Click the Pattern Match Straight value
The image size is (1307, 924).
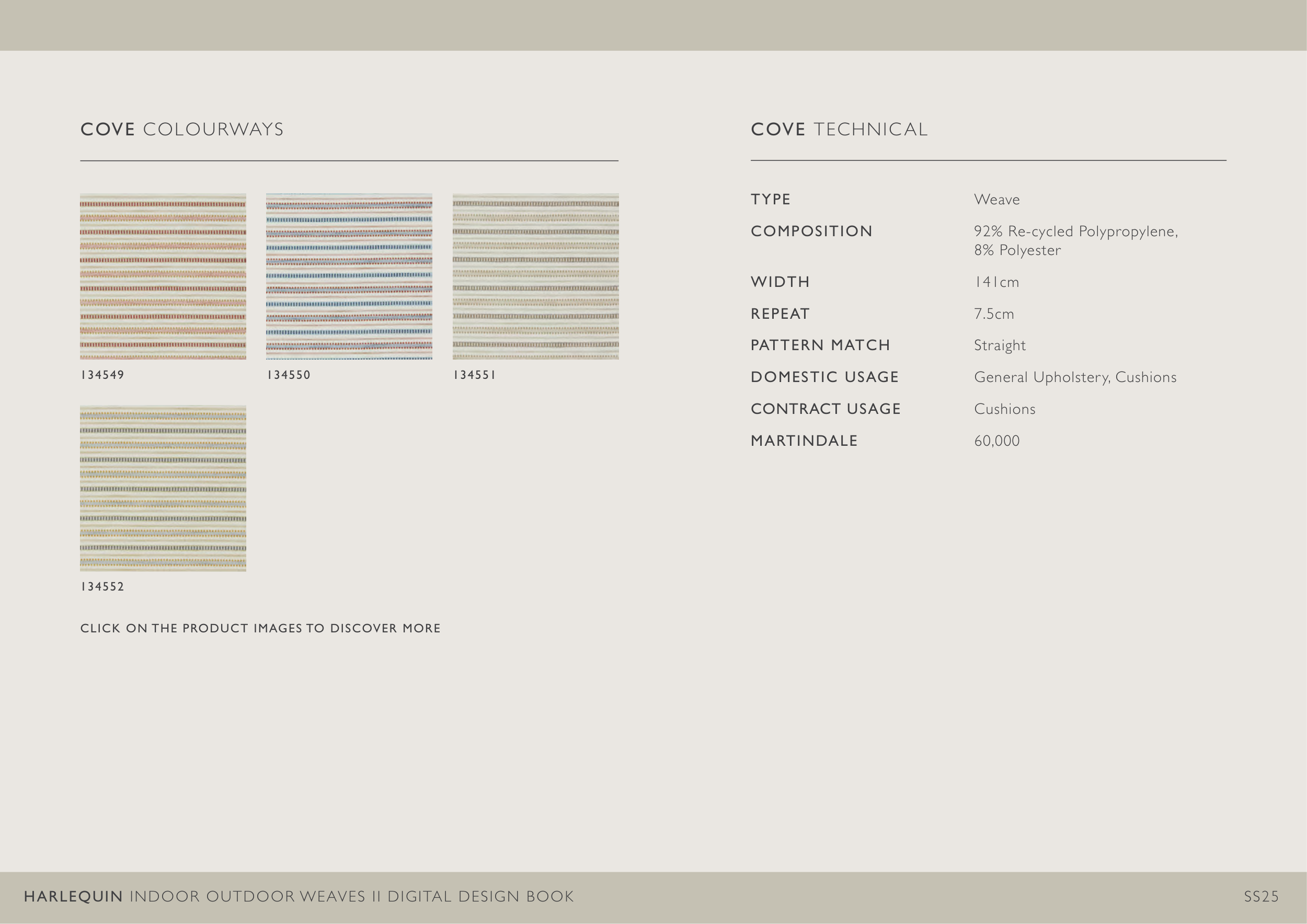pos(1000,345)
